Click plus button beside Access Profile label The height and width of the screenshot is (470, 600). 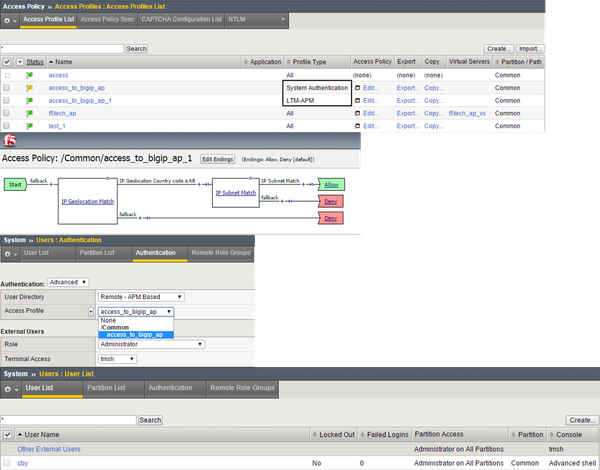pos(91,312)
